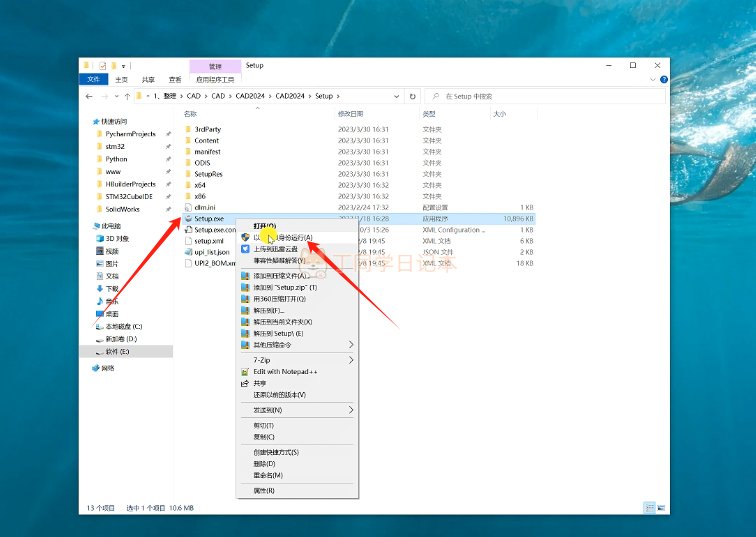Click the 360 zip icon beside 添加到压缩文件

(x=246, y=275)
